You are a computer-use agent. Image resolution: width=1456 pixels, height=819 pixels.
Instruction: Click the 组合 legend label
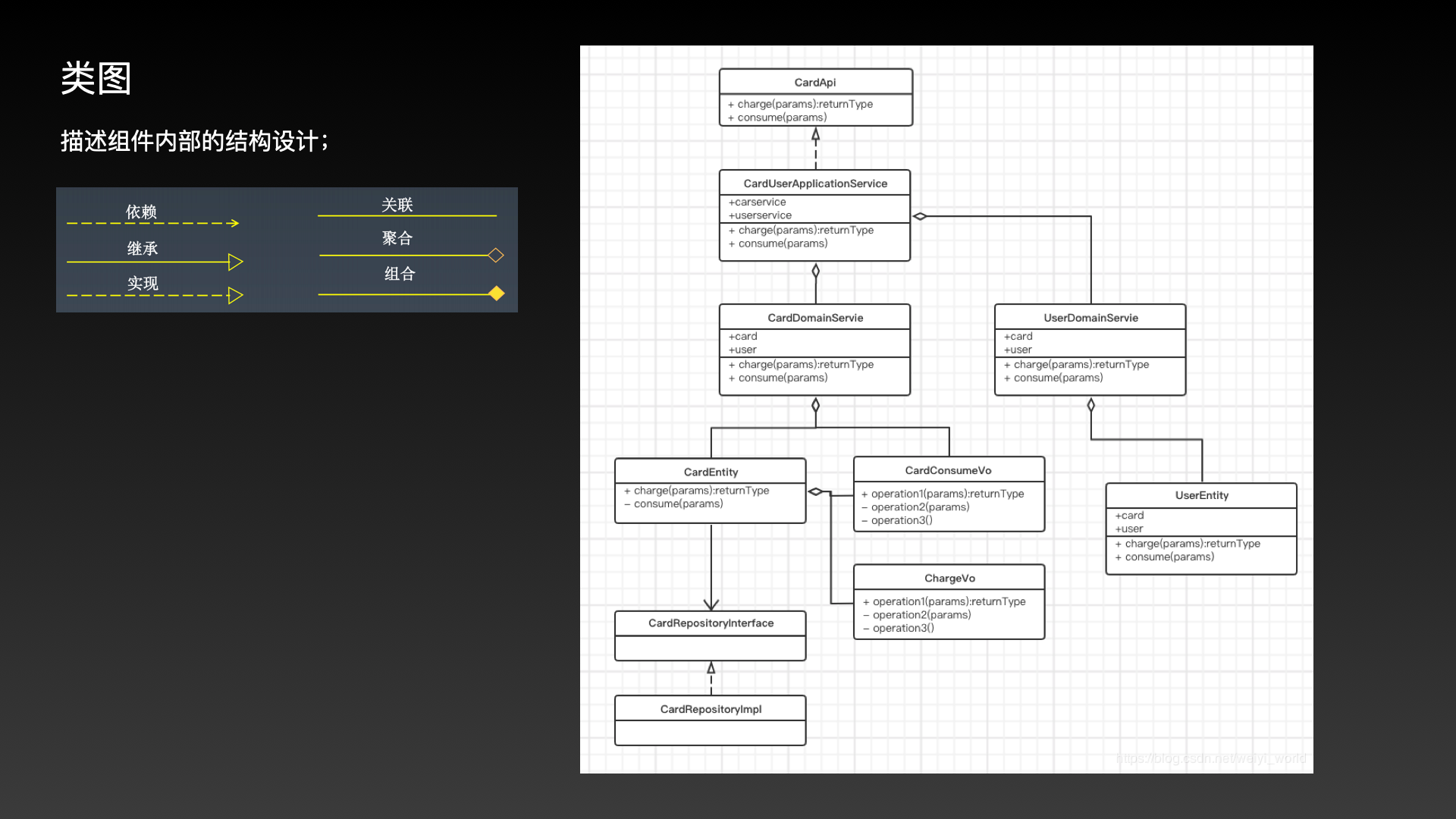[x=400, y=274]
